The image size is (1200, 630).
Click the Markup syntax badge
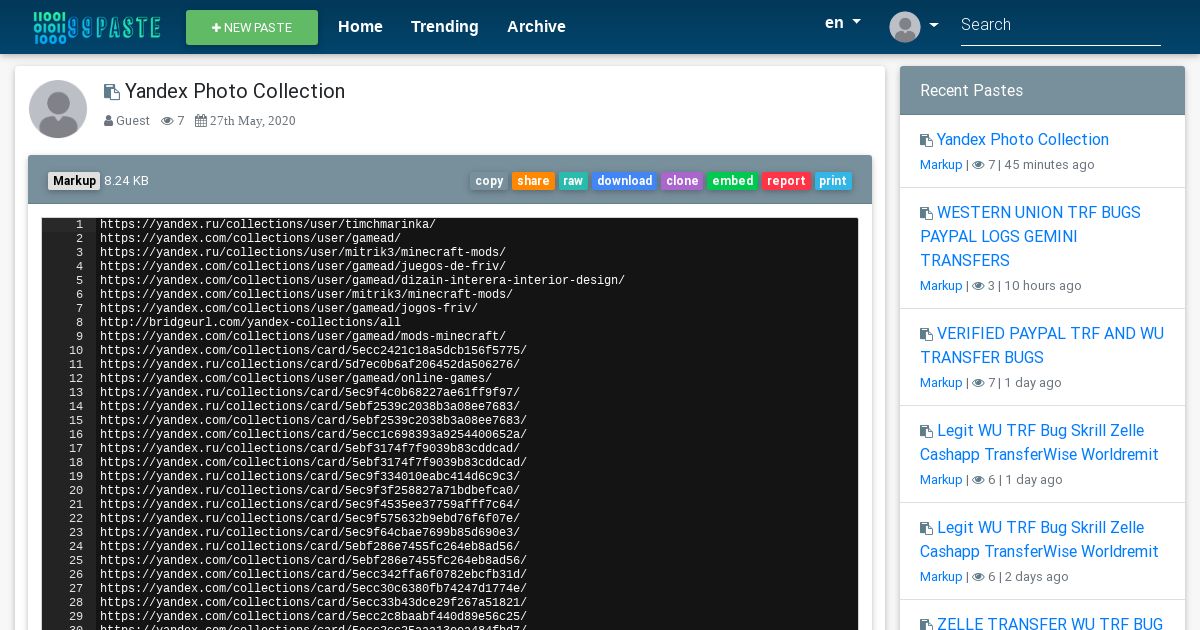[74, 181]
